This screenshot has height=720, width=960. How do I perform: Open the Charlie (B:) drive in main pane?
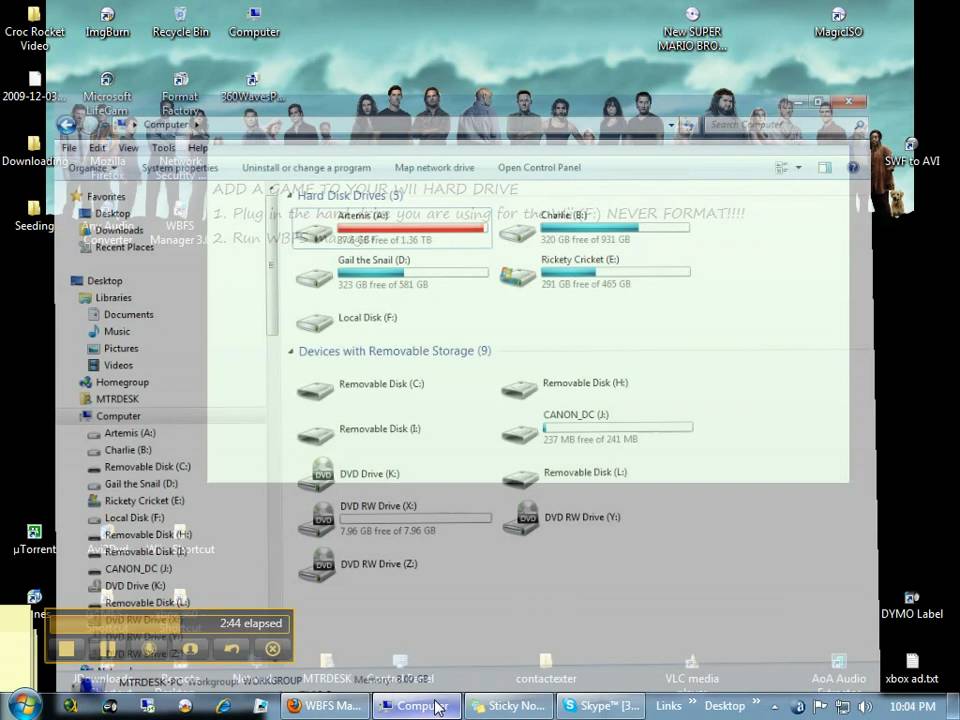[595, 227]
